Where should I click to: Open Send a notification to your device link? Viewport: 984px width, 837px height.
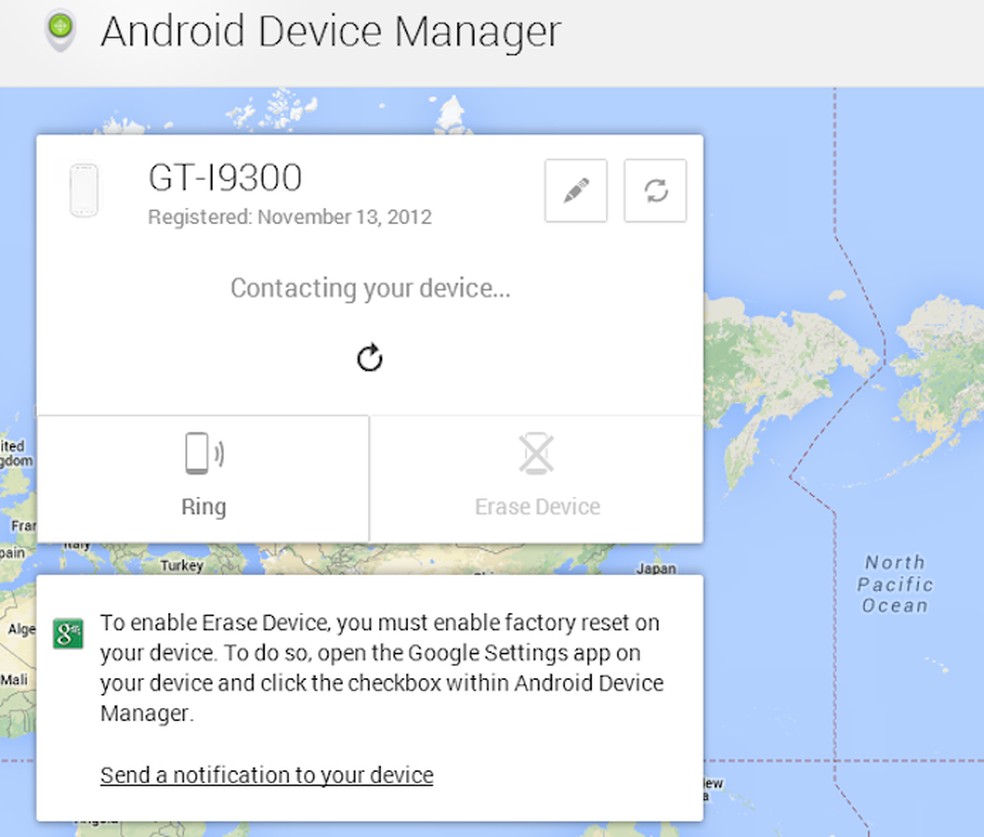coord(265,775)
